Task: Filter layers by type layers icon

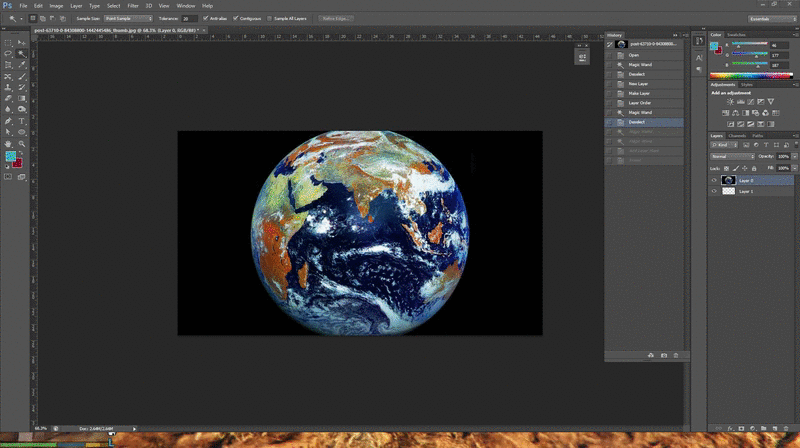Action: point(766,145)
